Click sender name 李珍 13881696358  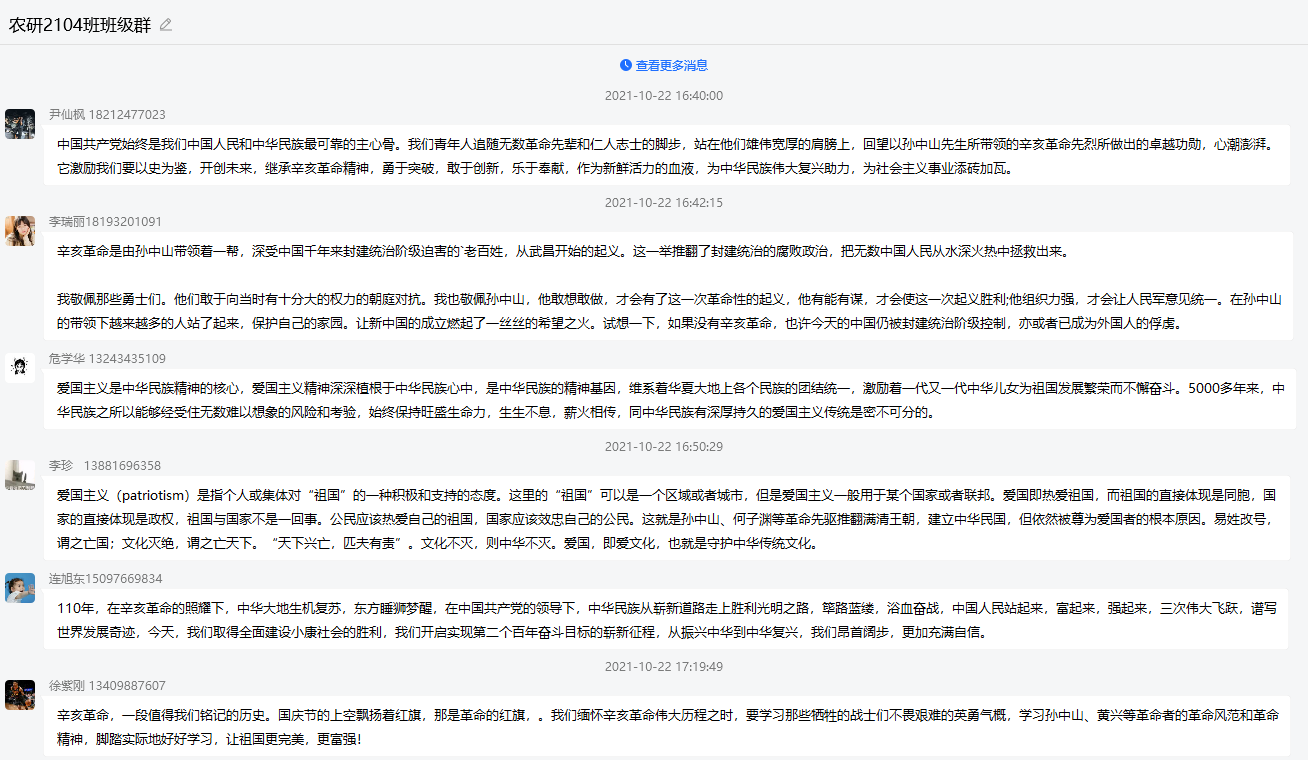point(105,466)
